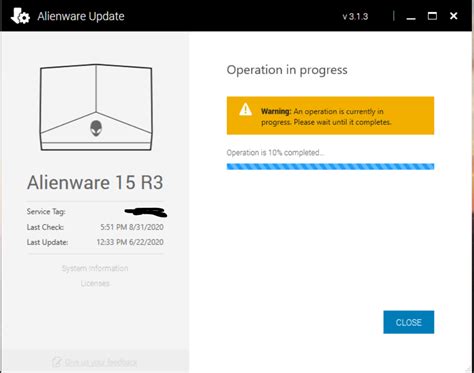The image size is (474, 373).
Task: Maximize the Alienware Update window
Action: pos(432,16)
